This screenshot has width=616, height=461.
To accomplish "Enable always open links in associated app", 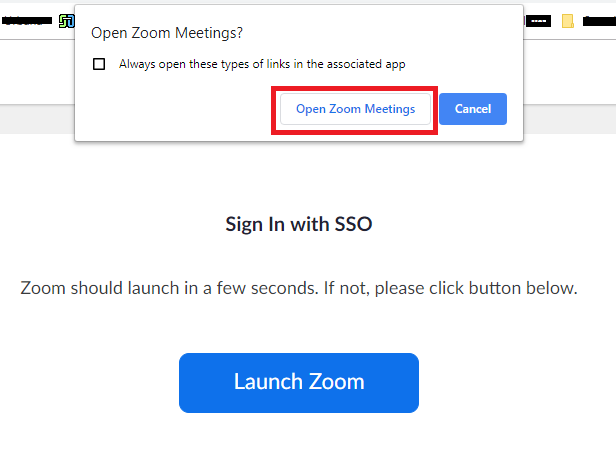I will pyautogui.click(x=99, y=64).
